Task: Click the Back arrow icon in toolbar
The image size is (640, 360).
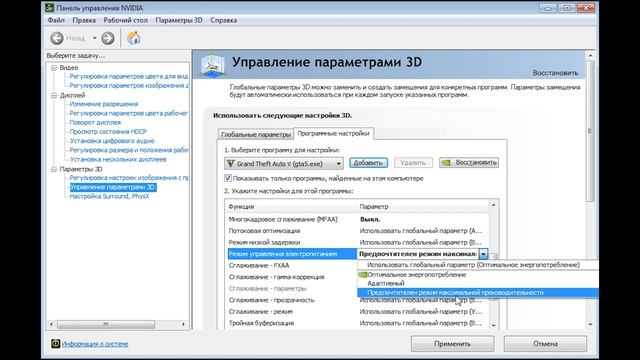Action: point(57,38)
